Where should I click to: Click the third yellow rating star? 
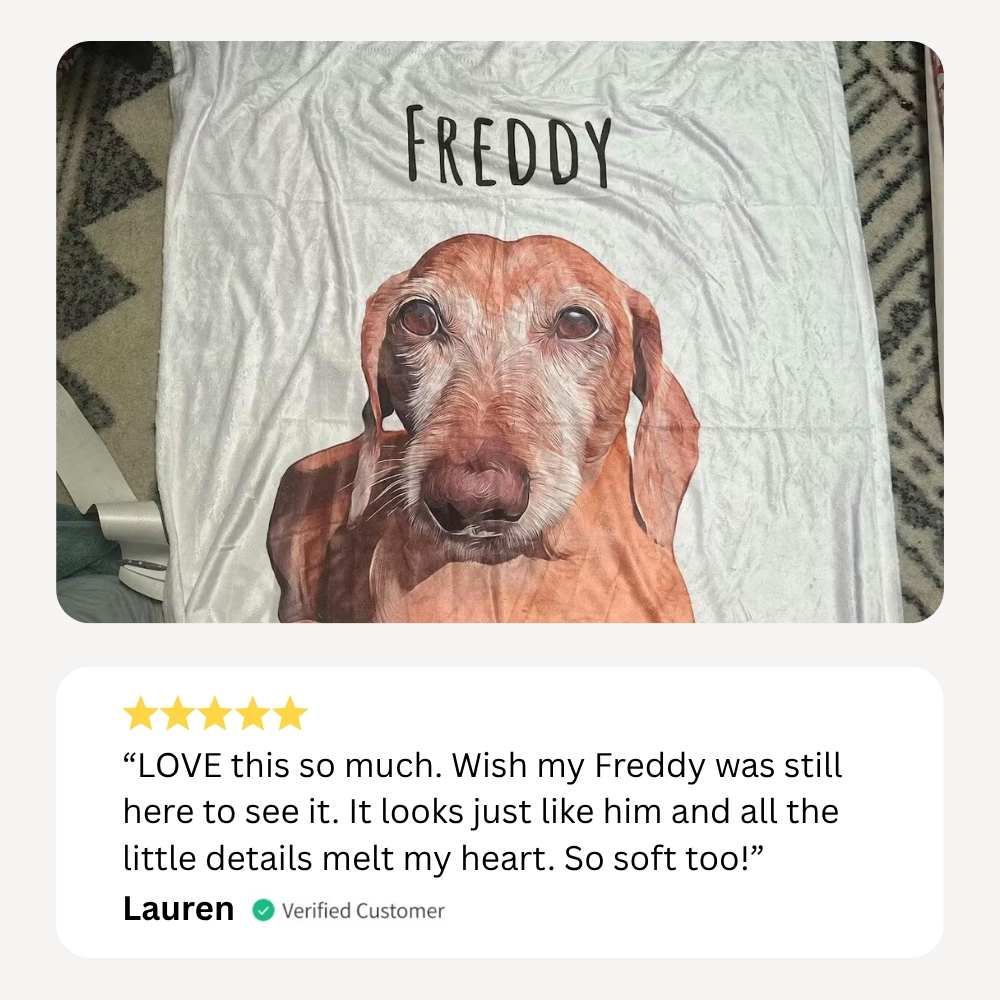(215, 713)
